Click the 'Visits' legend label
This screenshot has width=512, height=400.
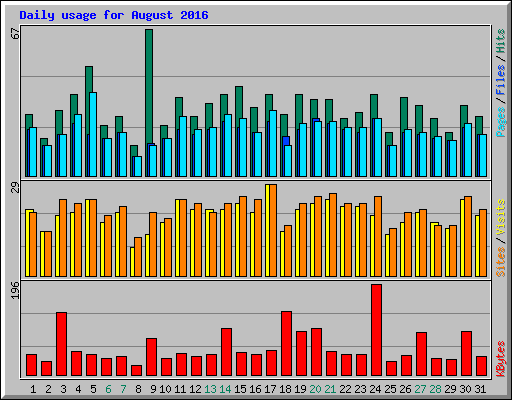pos(501,217)
